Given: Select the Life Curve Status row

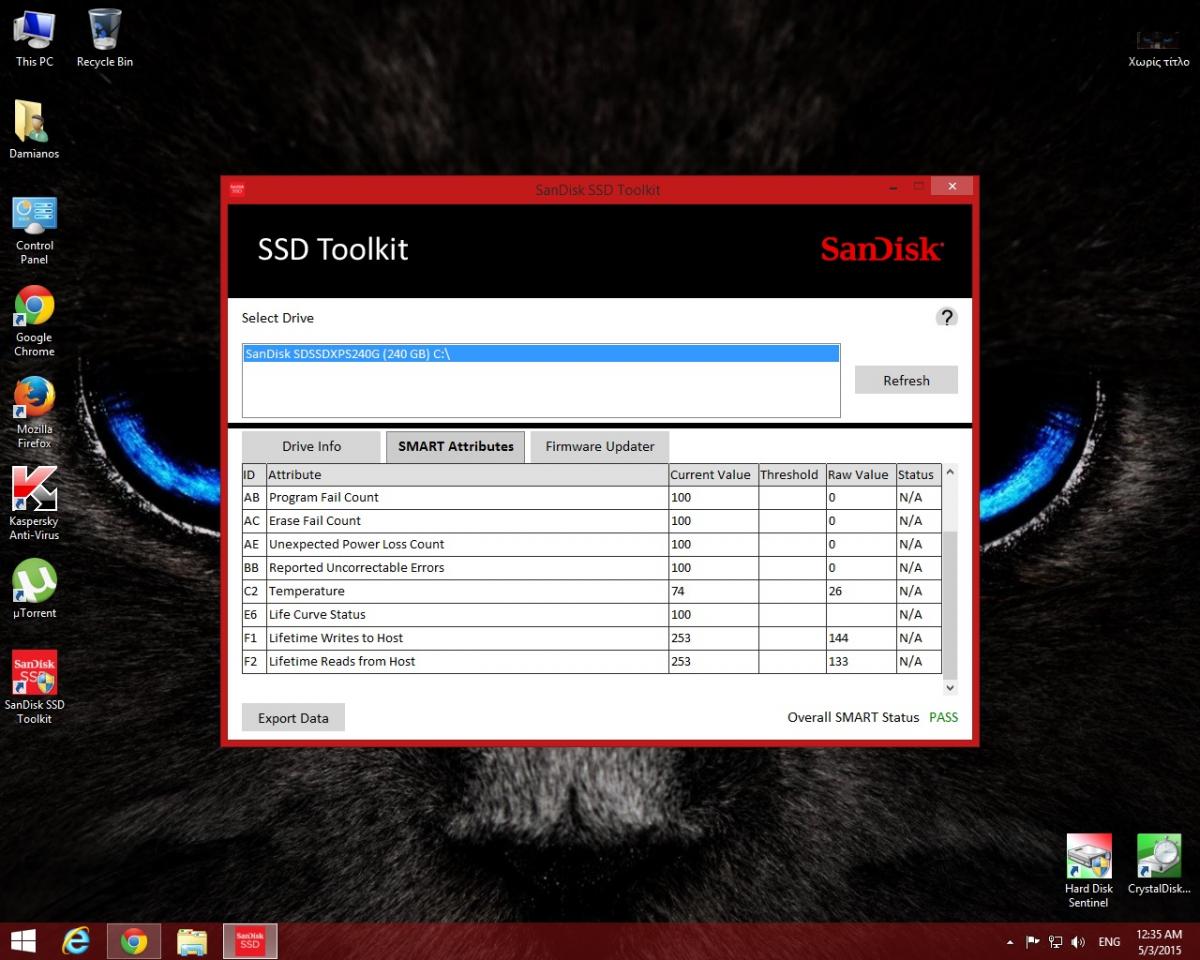Looking at the screenshot, I should coord(591,615).
